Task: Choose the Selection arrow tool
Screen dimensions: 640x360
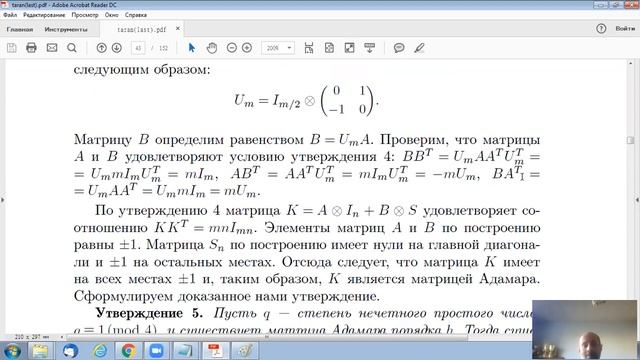Action: coord(191,48)
